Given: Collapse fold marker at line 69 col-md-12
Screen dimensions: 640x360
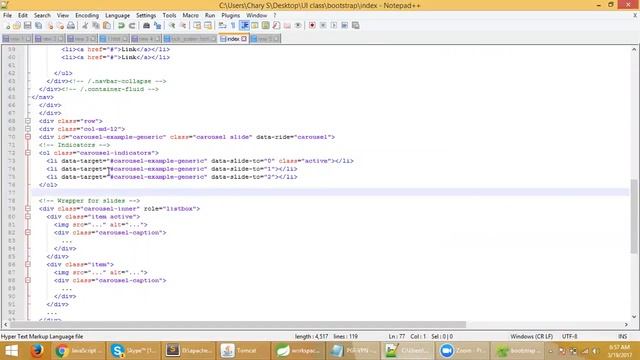Looking at the screenshot, I should 28,129.
